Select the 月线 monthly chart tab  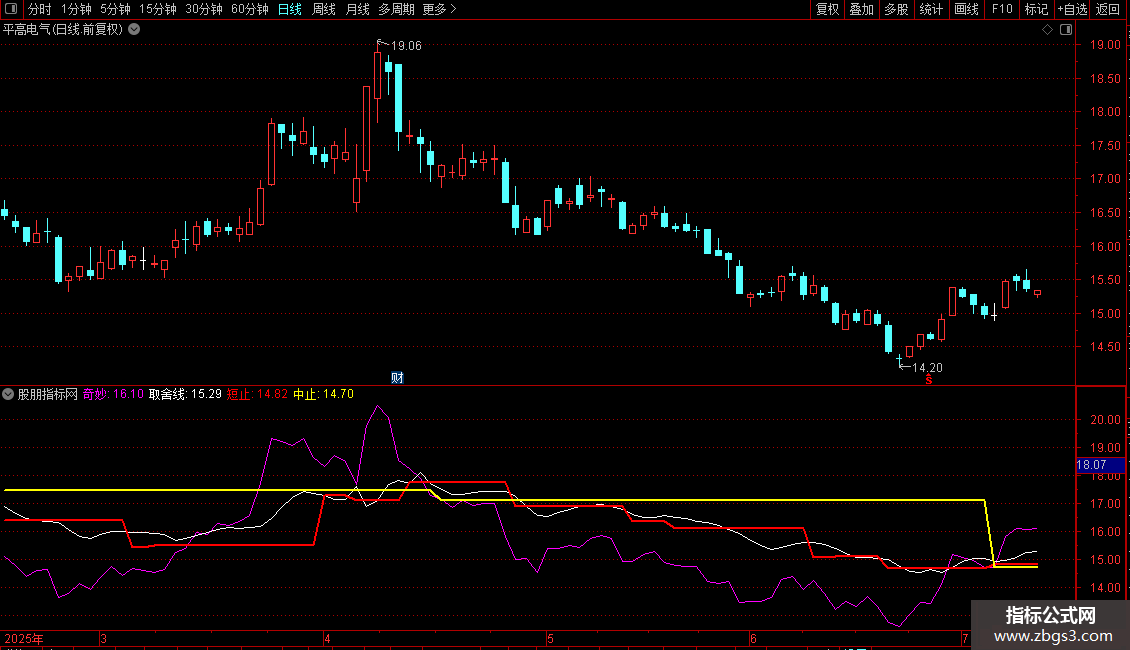tap(357, 9)
